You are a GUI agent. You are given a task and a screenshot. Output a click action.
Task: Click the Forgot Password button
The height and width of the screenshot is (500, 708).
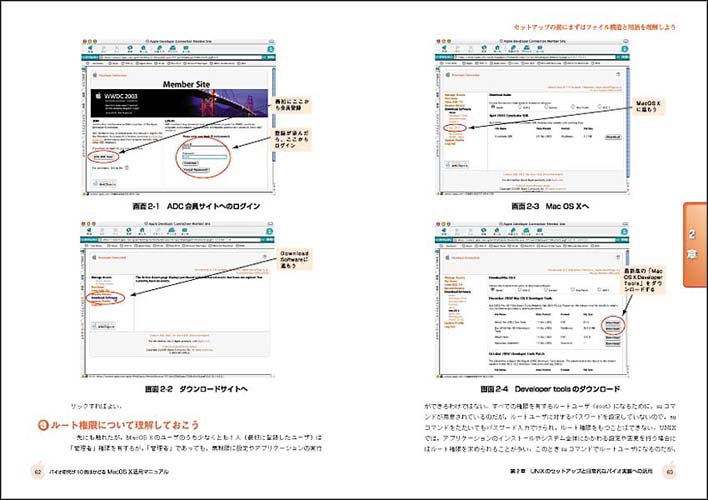click(194, 171)
